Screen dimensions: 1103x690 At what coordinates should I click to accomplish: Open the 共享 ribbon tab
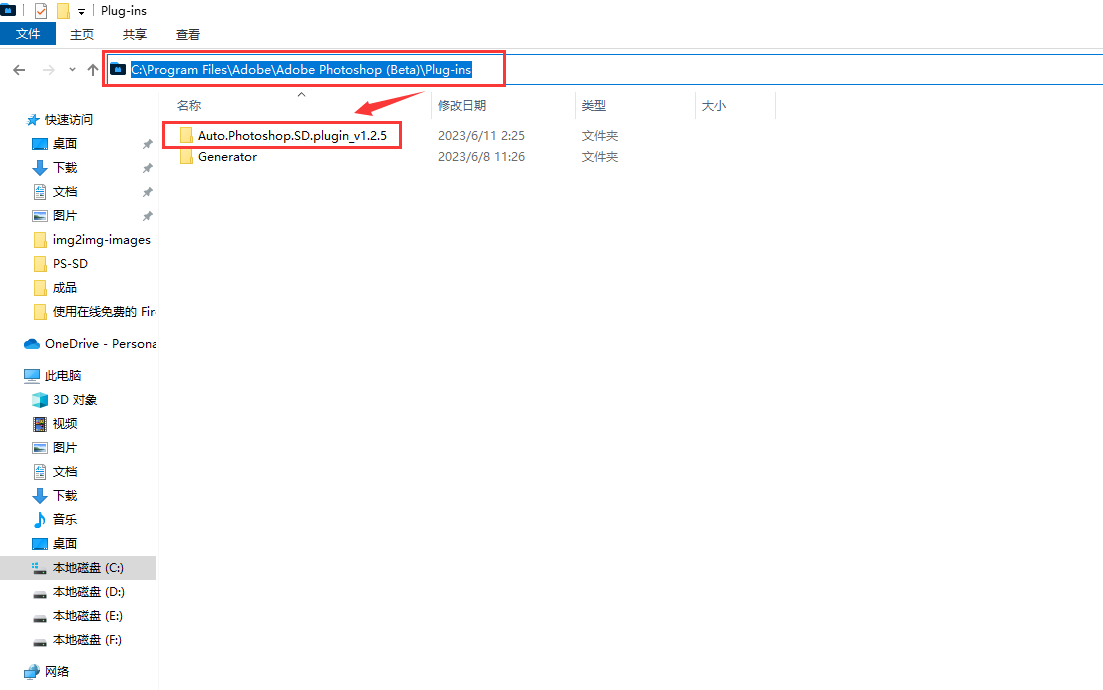(x=135, y=34)
